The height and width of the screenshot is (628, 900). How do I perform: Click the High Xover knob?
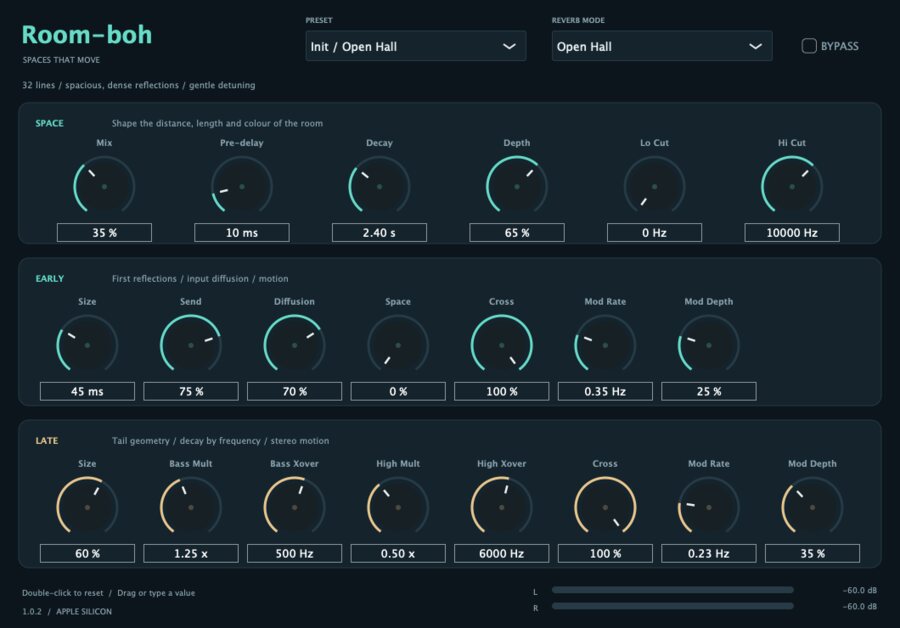point(502,507)
